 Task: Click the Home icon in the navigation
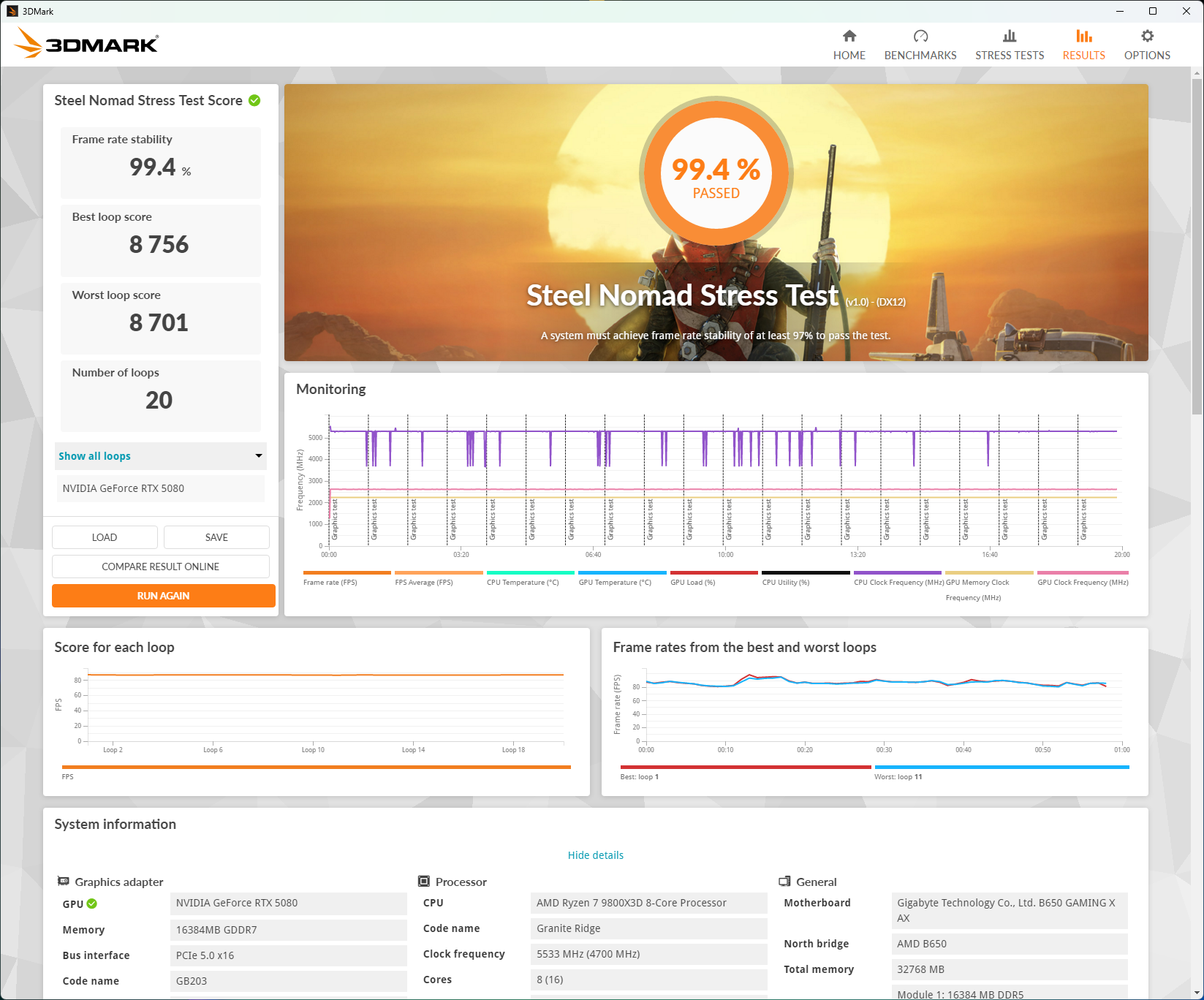849,37
